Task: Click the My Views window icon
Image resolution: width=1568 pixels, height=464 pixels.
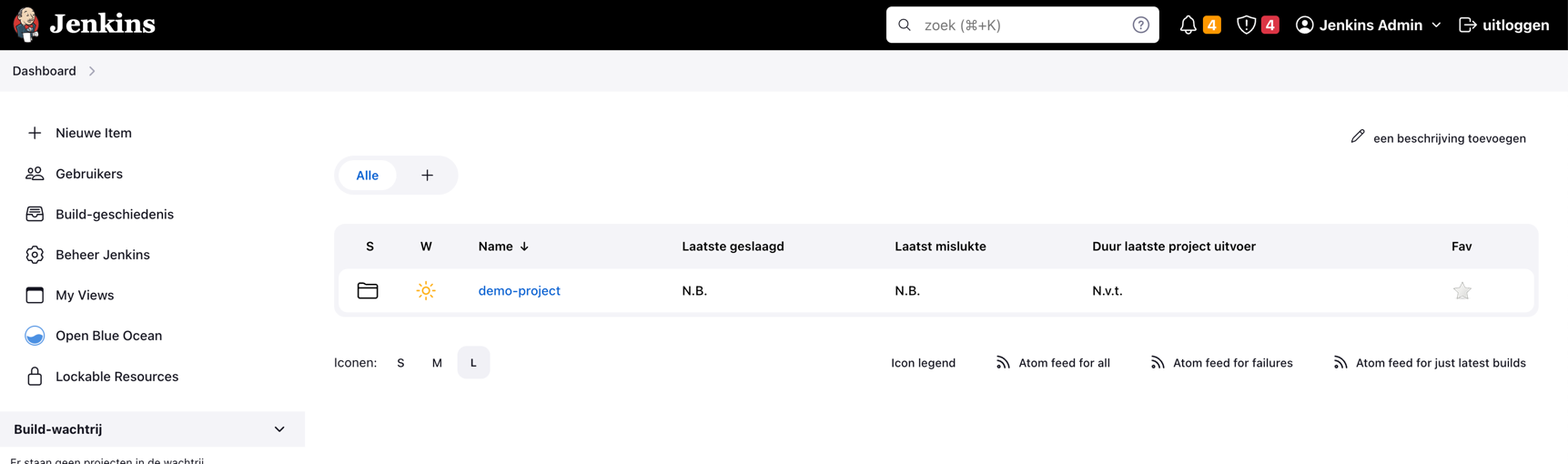Action: click(35, 295)
